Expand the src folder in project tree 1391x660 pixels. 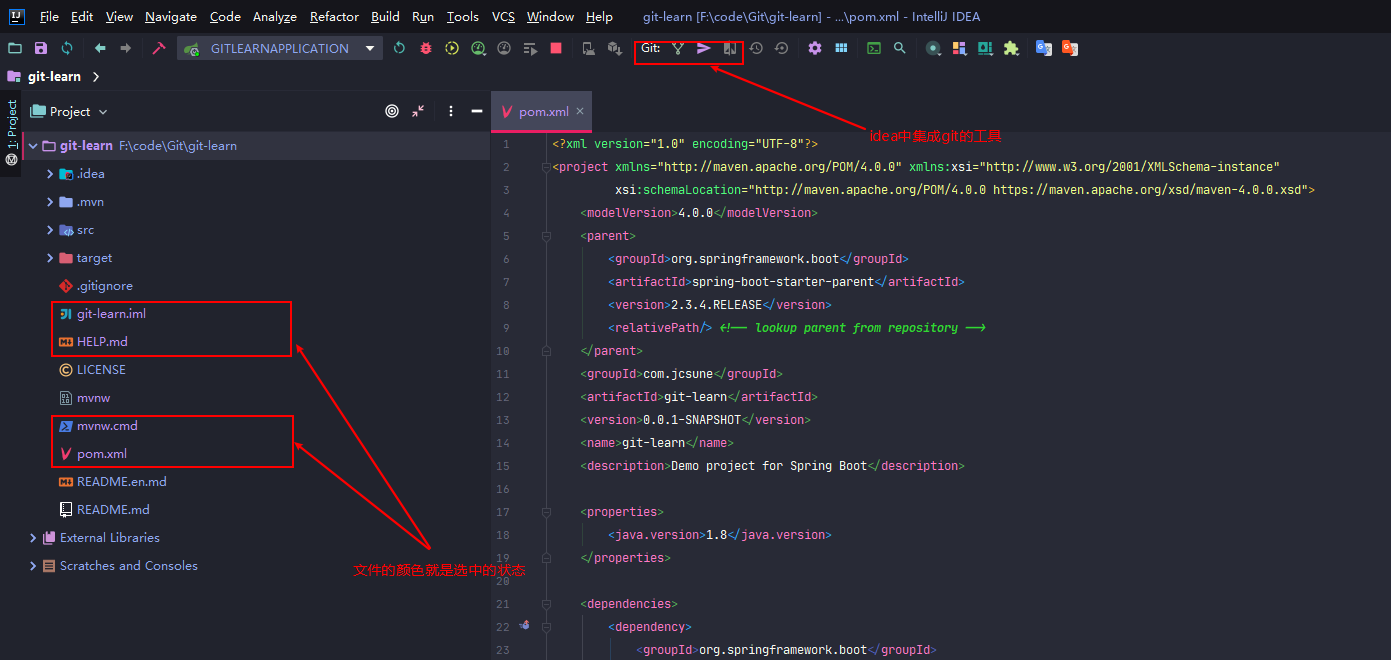pyautogui.click(x=50, y=230)
